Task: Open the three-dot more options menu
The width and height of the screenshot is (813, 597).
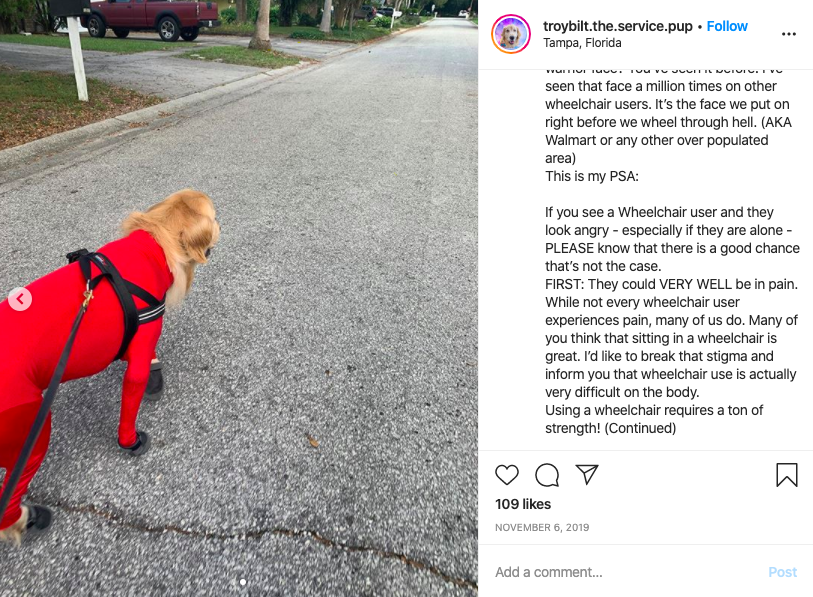Action: pyautogui.click(x=789, y=34)
